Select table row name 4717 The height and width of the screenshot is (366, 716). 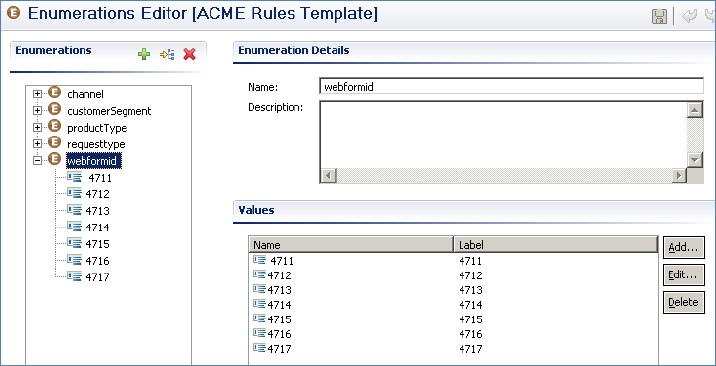279,349
